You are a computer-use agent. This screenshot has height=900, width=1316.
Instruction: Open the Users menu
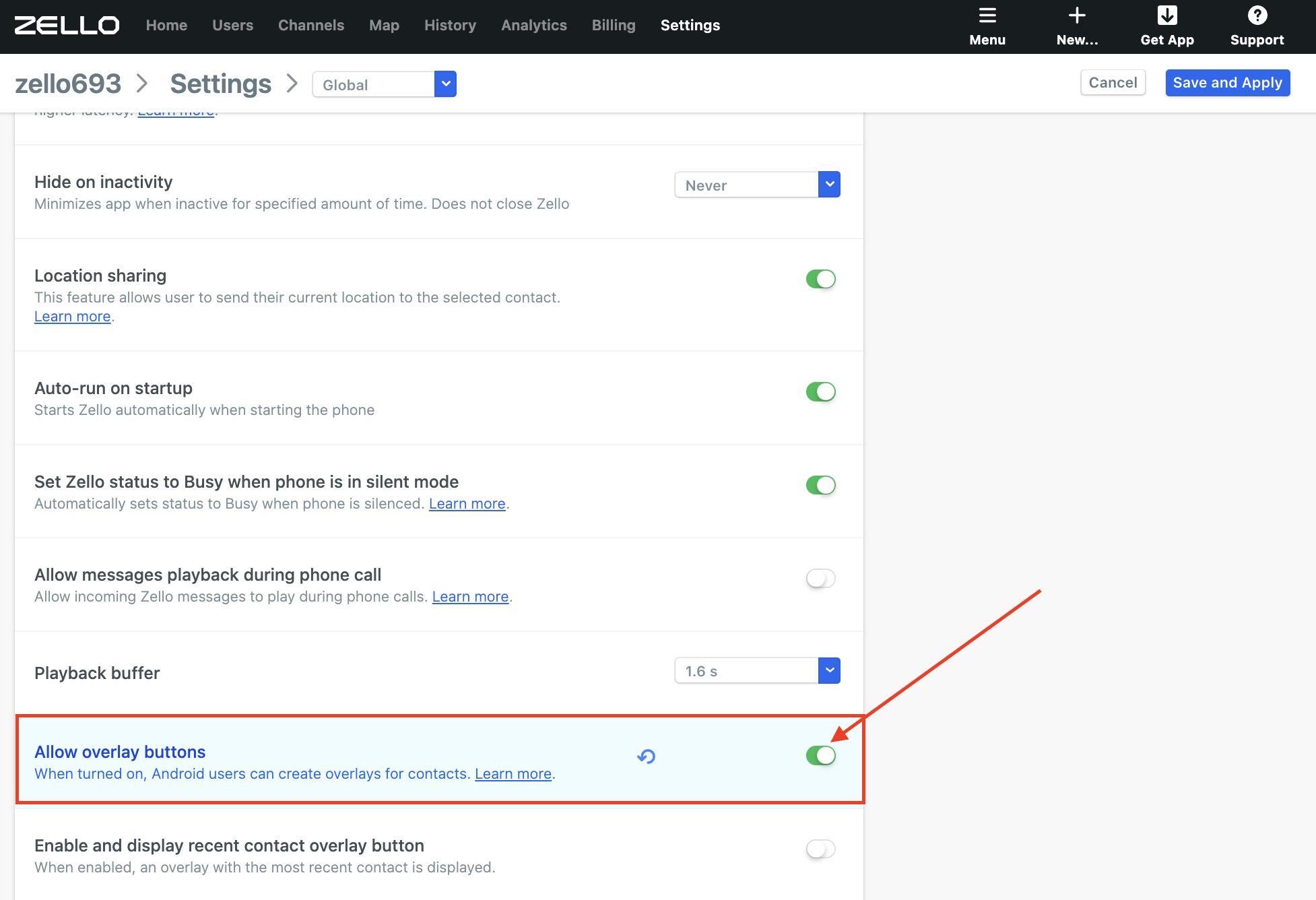232,26
